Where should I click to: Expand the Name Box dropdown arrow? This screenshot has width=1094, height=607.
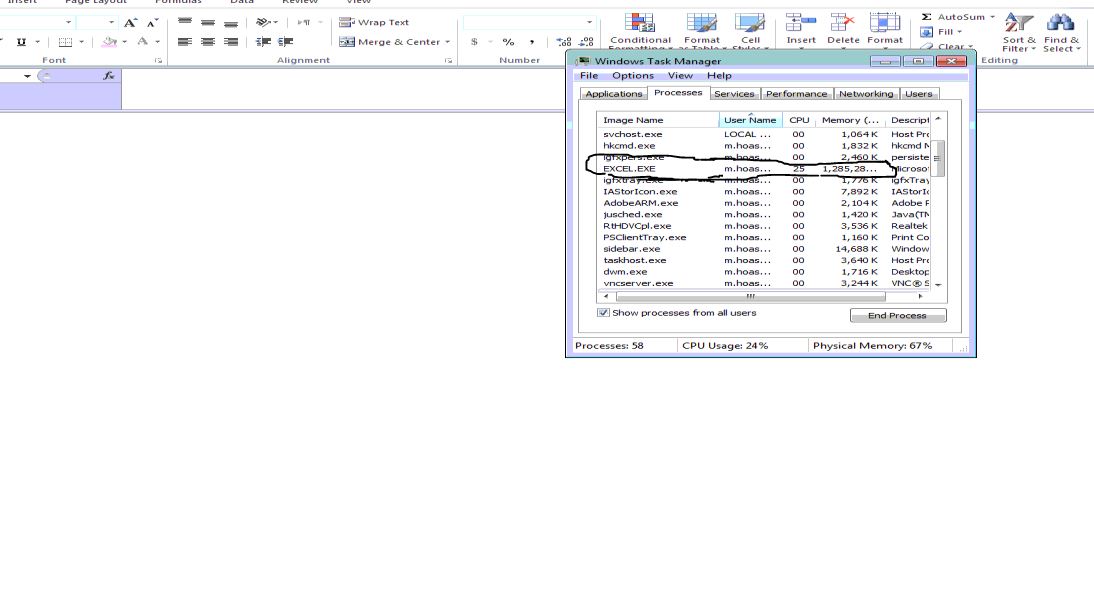(x=27, y=75)
